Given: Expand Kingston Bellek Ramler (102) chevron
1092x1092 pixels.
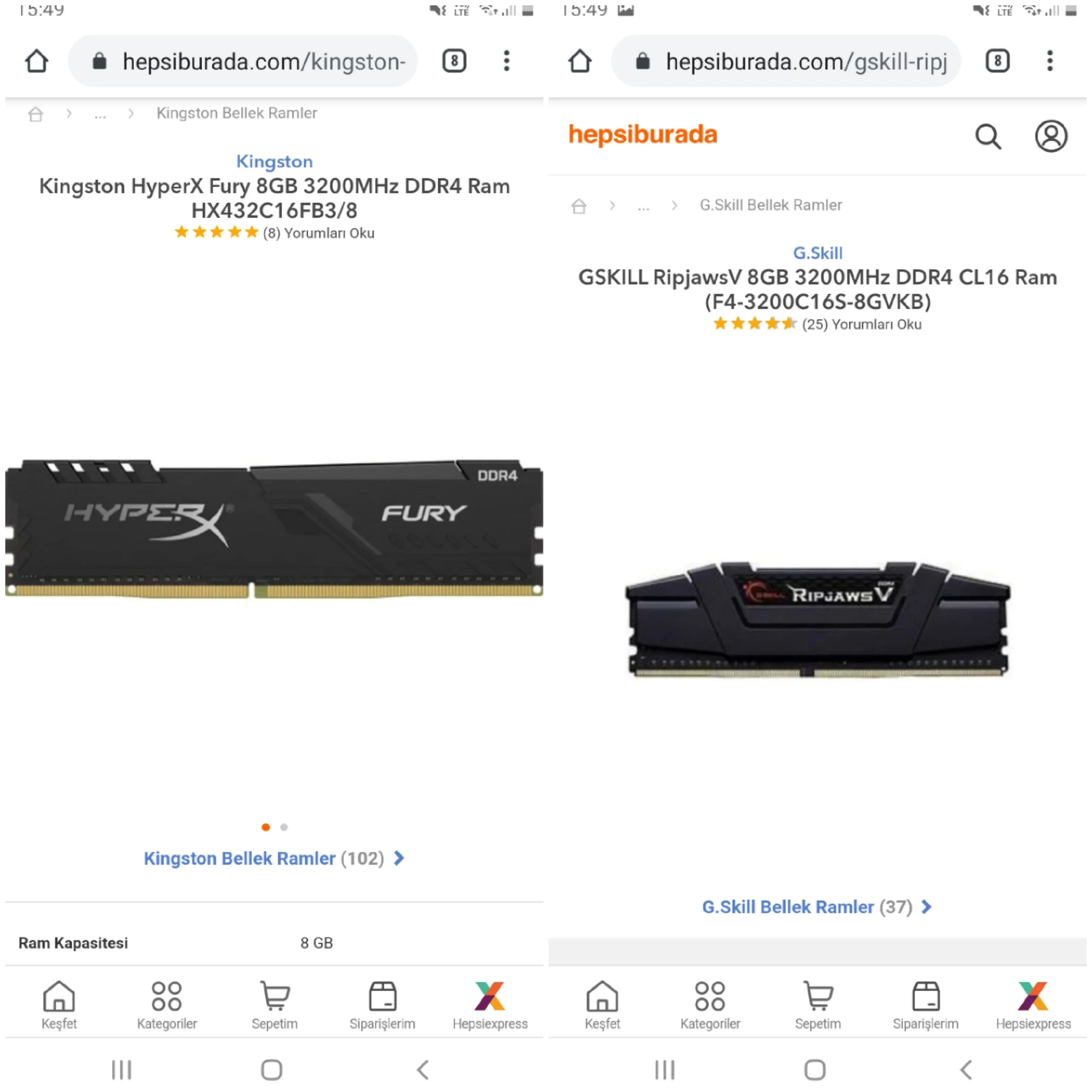Looking at the screenshot, I should 399,859.
